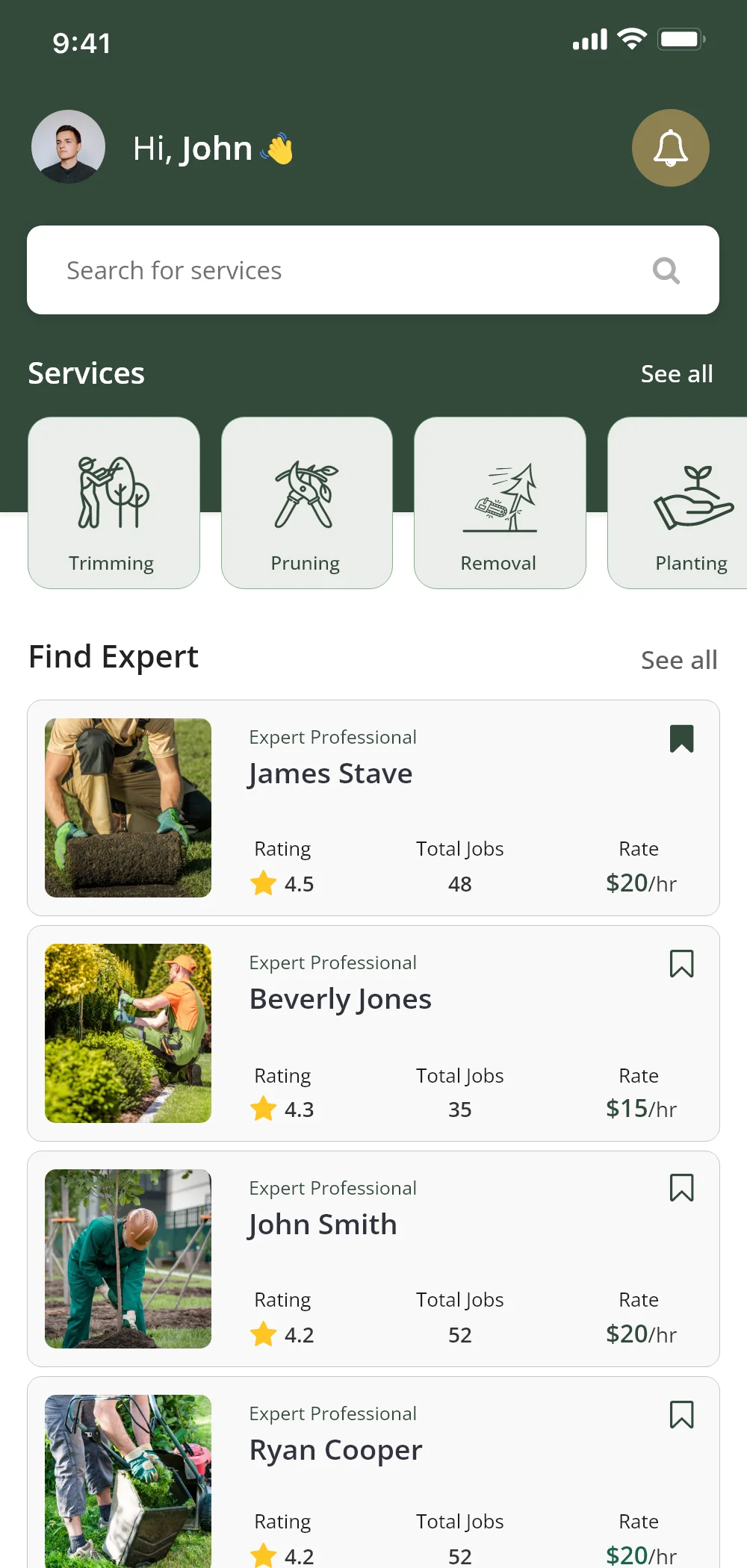See all Services
This screenshot has width=747, height=1568.
point(677,374)
